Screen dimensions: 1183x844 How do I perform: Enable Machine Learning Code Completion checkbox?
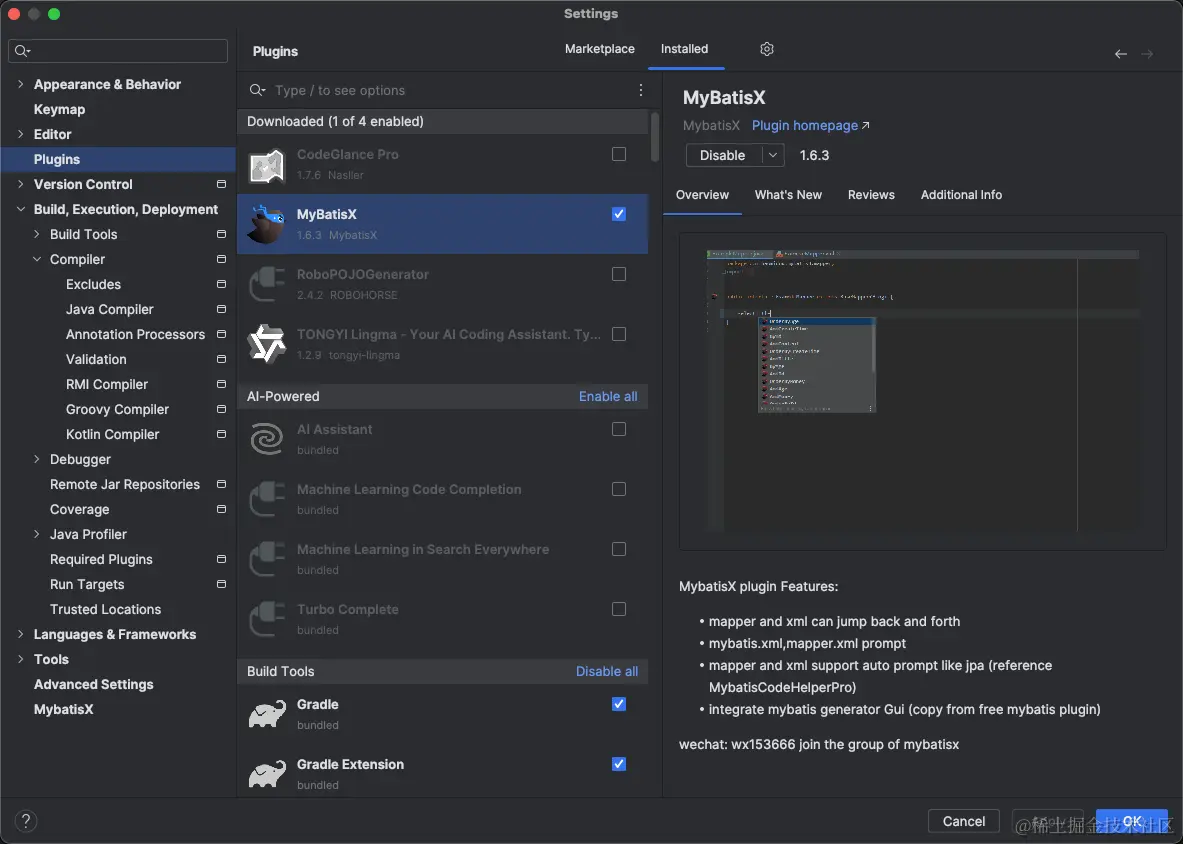click(619, 489)
